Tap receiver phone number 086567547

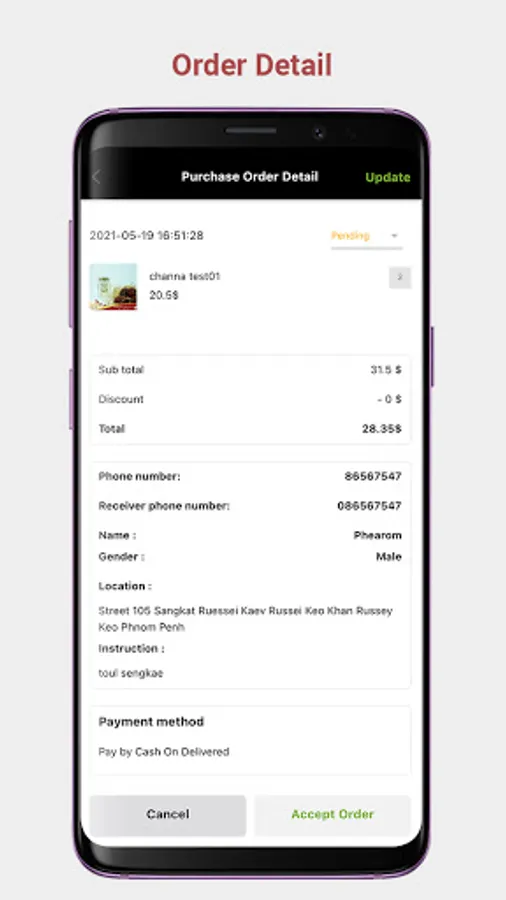coord(369,506)
